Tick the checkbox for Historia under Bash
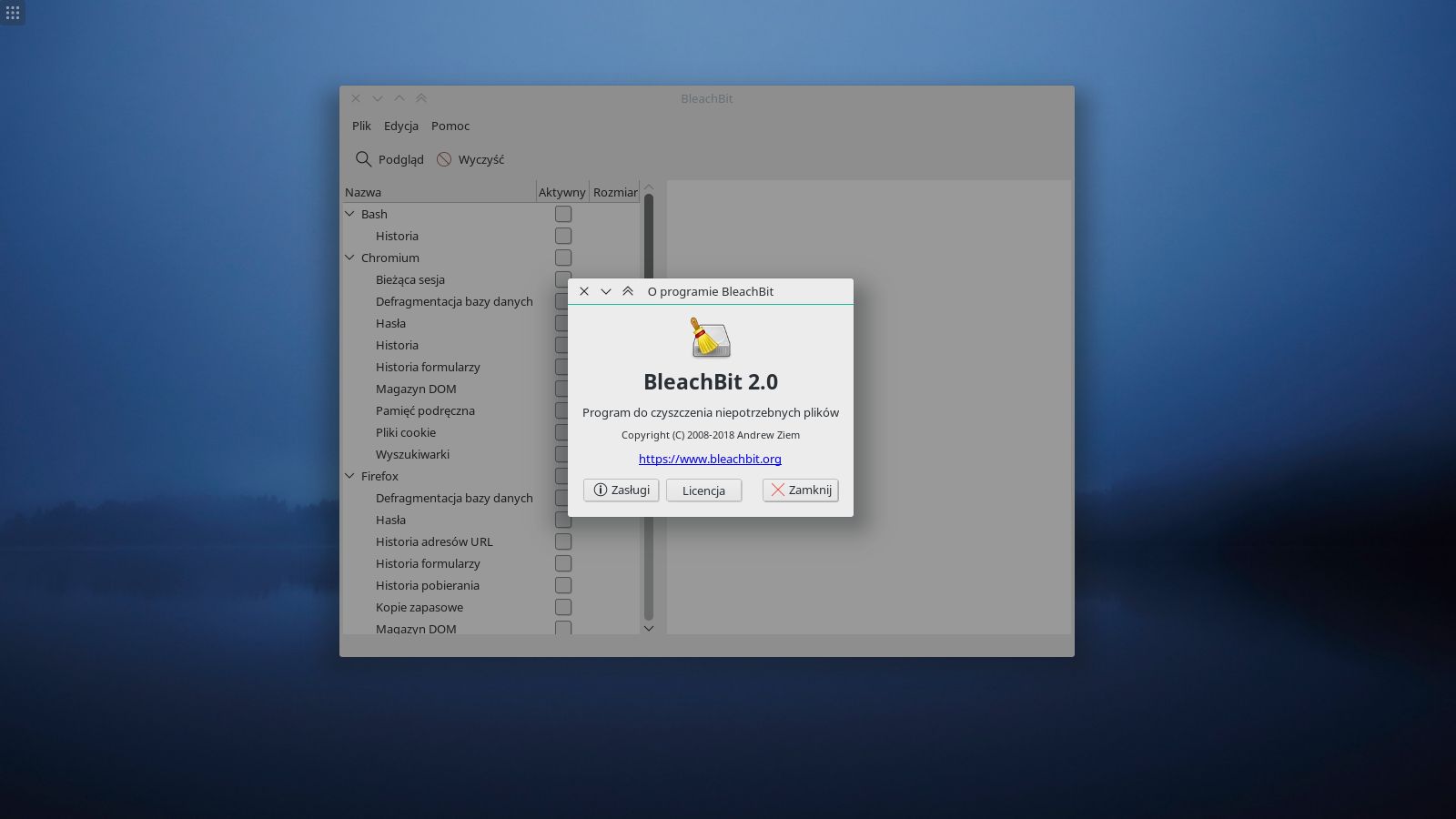This screenshot has width=1456, height=819. pos(563,236)
